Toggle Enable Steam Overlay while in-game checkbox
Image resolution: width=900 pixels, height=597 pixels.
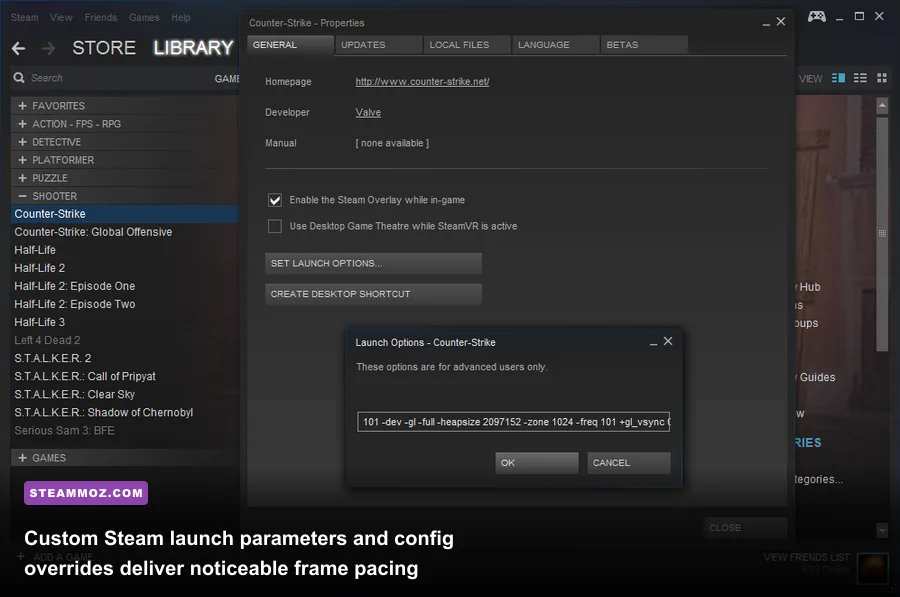tap(275, 200)
